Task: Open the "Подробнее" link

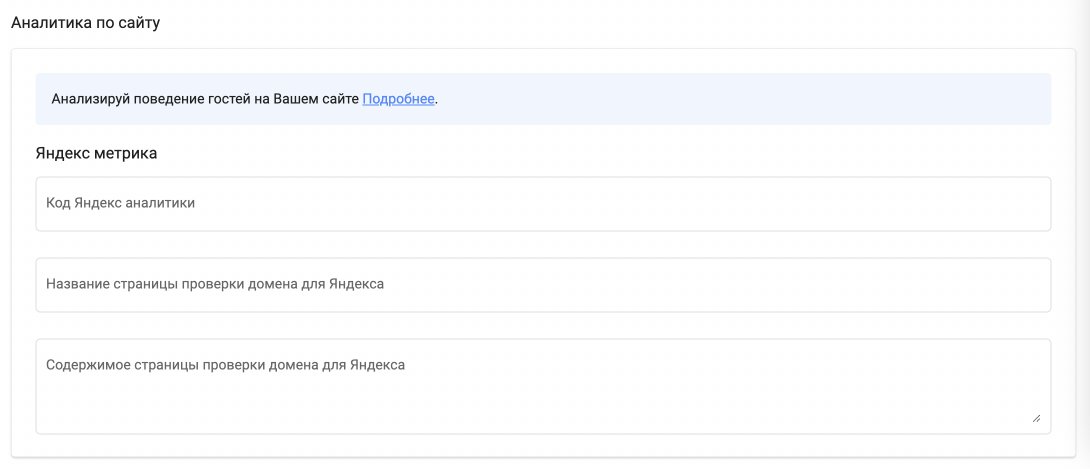Action: [398, 100]
